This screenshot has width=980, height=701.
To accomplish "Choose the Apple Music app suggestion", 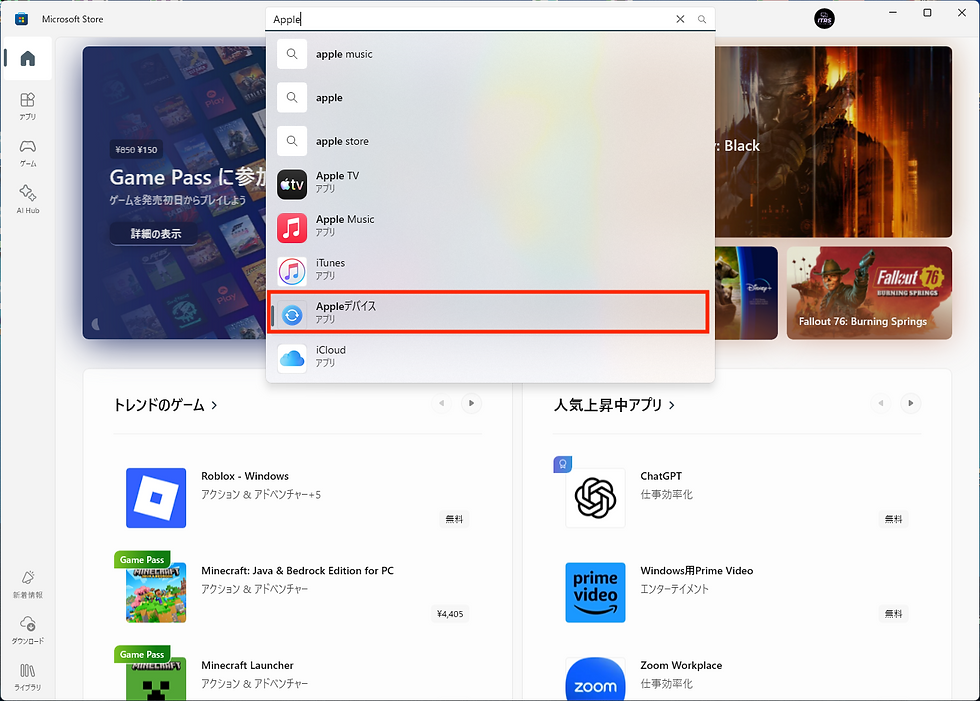I will tap(490, 228).
